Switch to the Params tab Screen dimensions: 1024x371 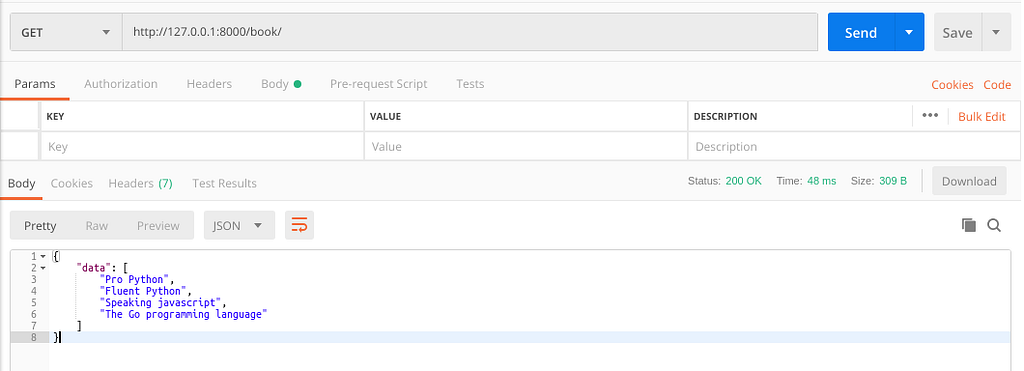coord(35,84)
